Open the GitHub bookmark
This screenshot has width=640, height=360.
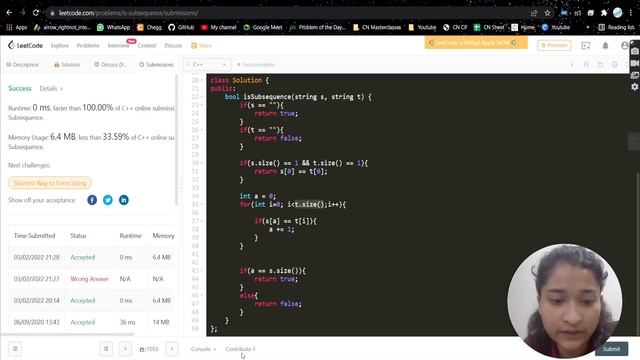click(181, 27)
